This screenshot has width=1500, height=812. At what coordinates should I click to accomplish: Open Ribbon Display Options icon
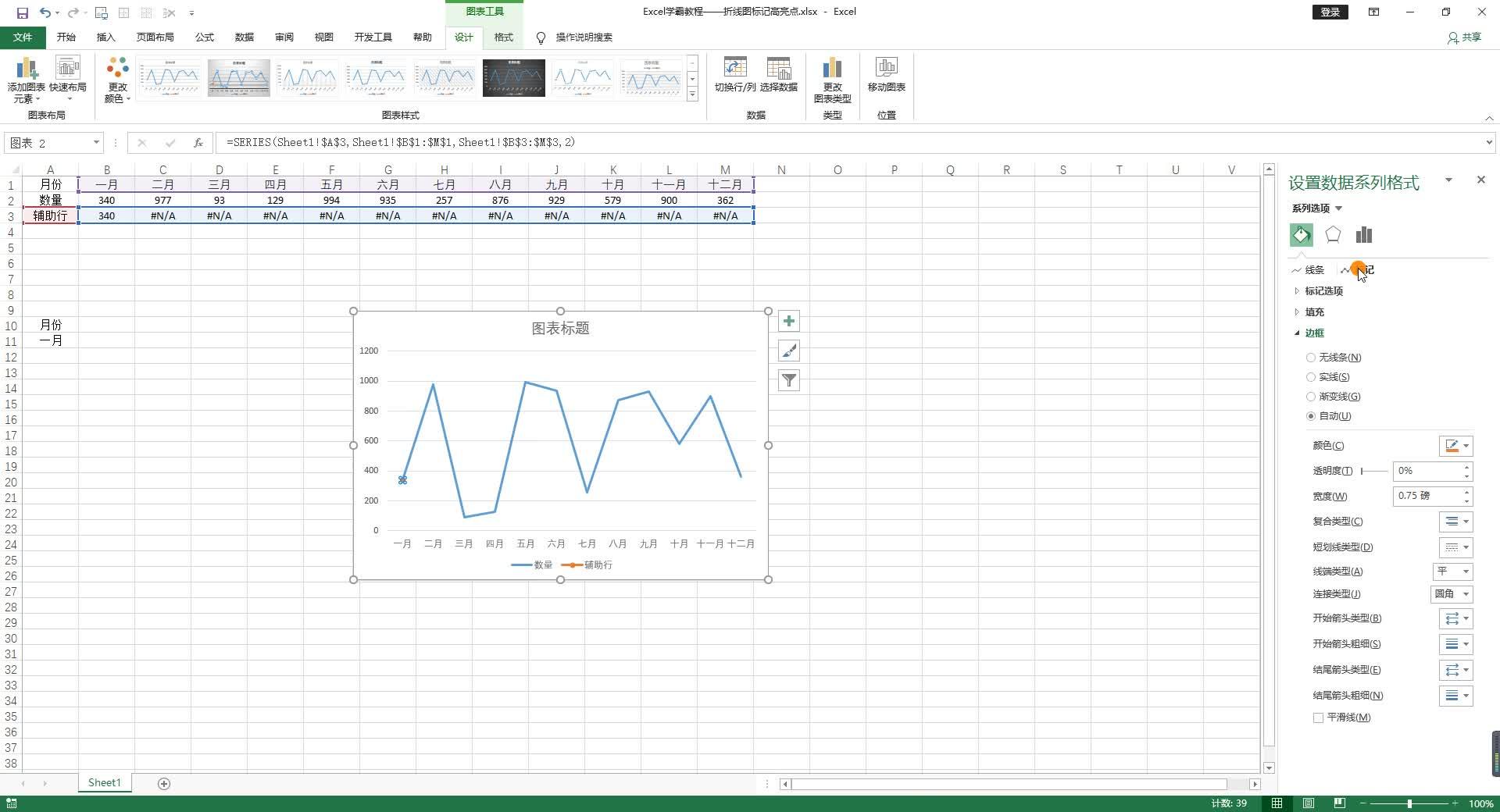(x=1373, y=12)
